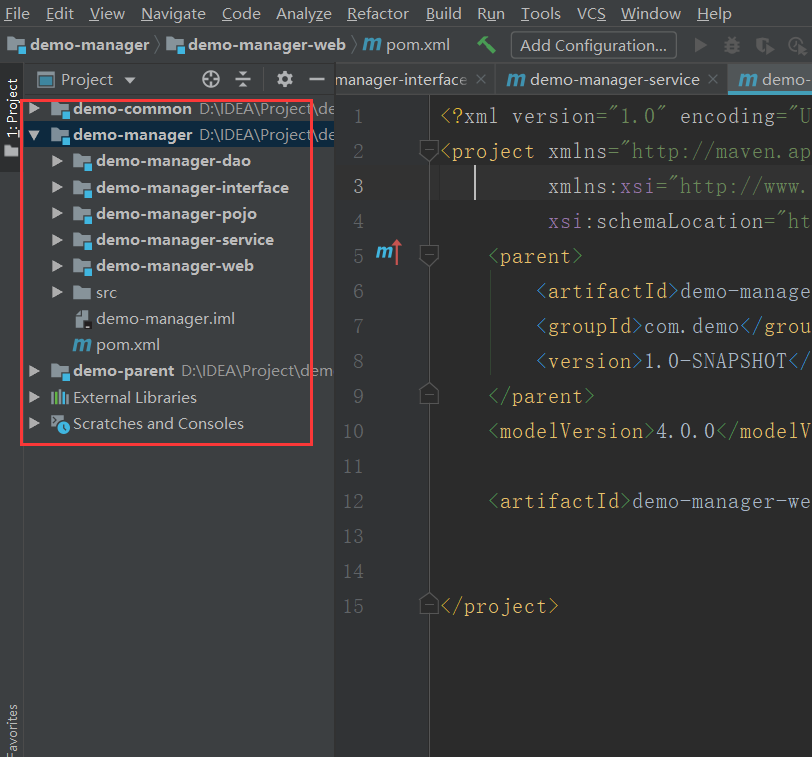Viewport: 812px width, 757px height.
Task: Expand the src folder node
Action: pyautogui.click(x=57, y=293)
